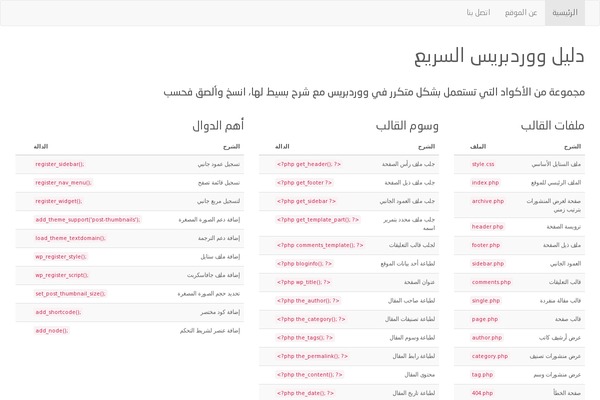Click the الملف column header
This screenshot has width=600, height=400.
click(x=478, y=147)
